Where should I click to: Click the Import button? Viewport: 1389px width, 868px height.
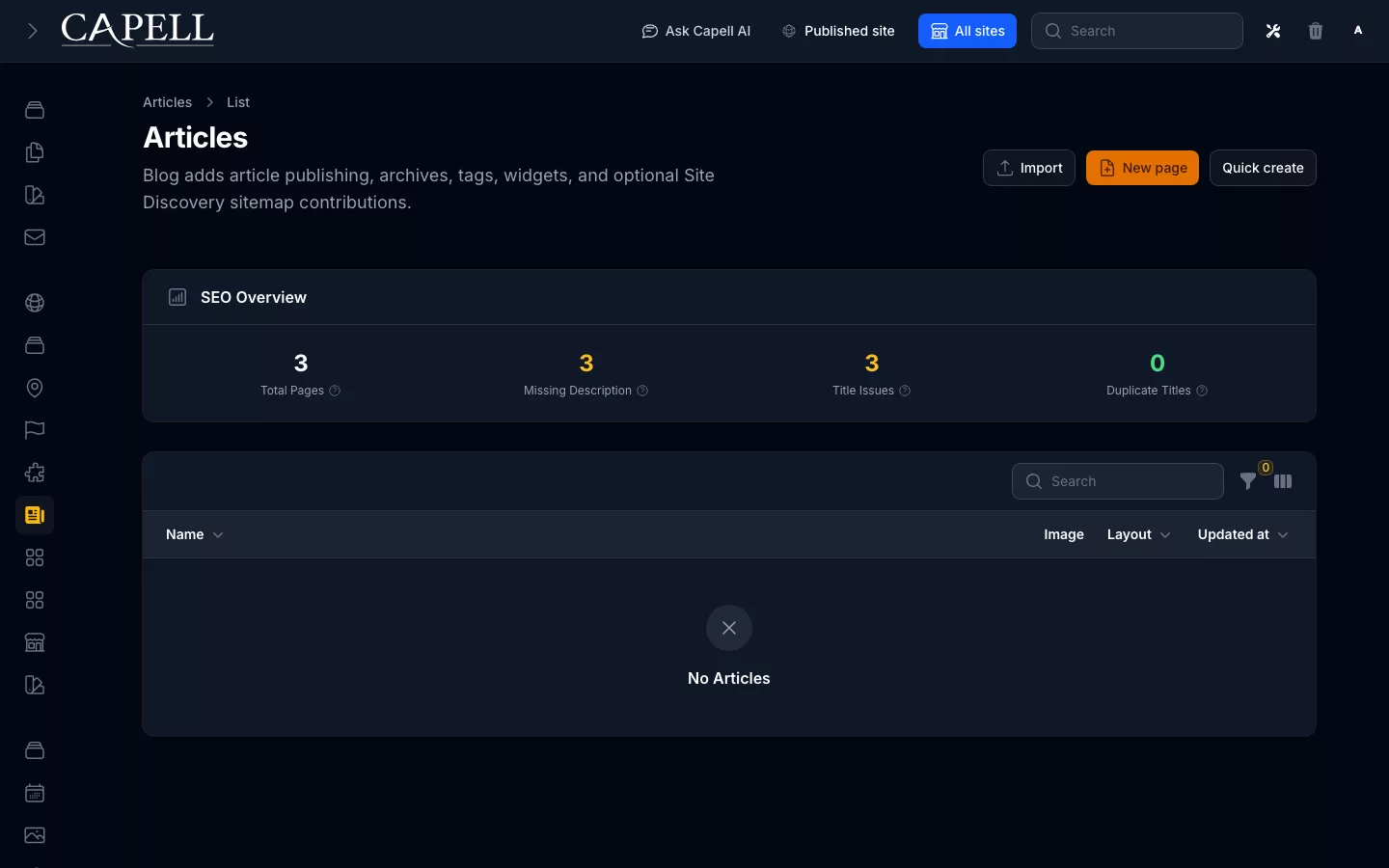[1029, 168]
